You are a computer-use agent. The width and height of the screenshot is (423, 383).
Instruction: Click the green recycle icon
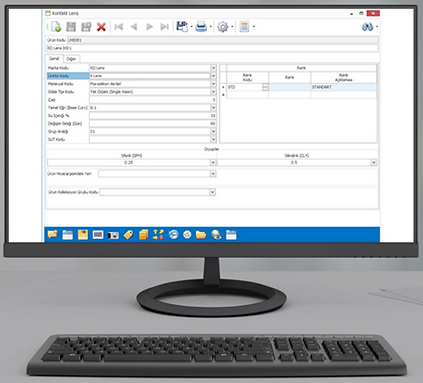[x=187, y=235]
